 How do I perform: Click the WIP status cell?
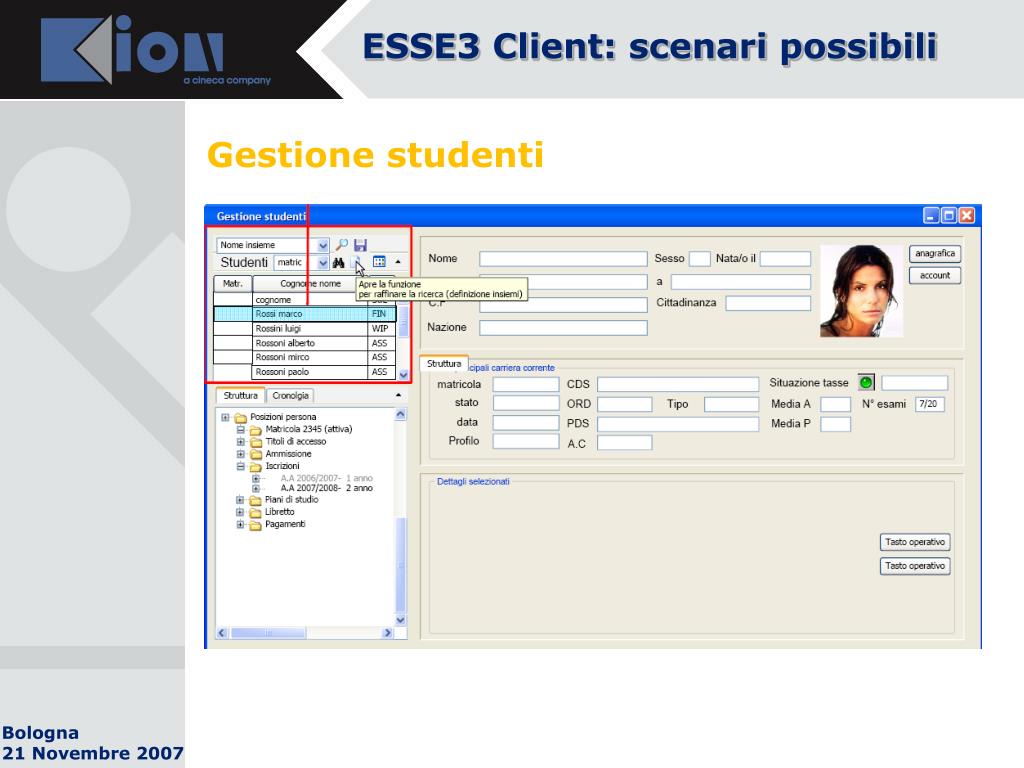381,328
